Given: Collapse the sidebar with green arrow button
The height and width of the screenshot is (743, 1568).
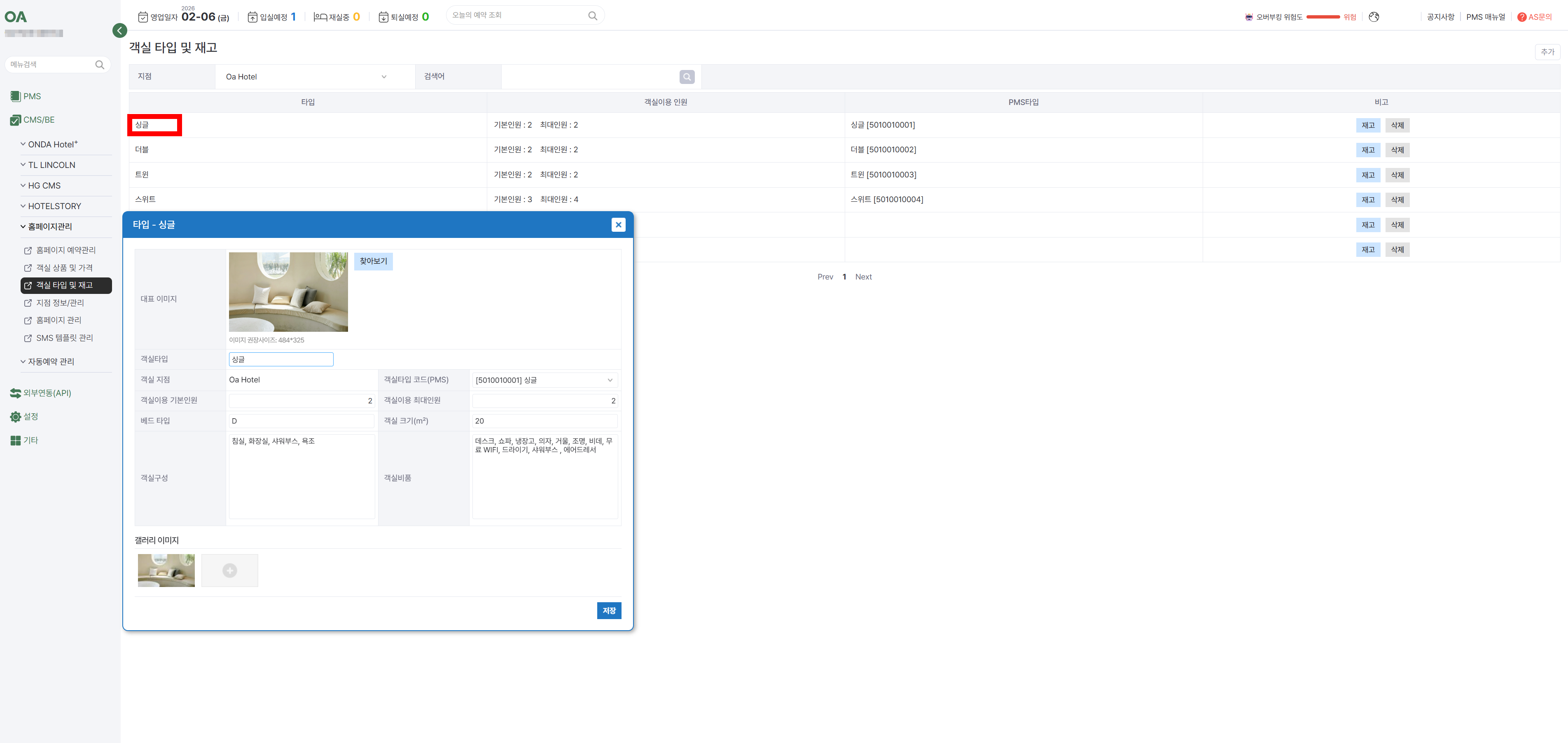Looking at the screenshot, I should (120, 30).
